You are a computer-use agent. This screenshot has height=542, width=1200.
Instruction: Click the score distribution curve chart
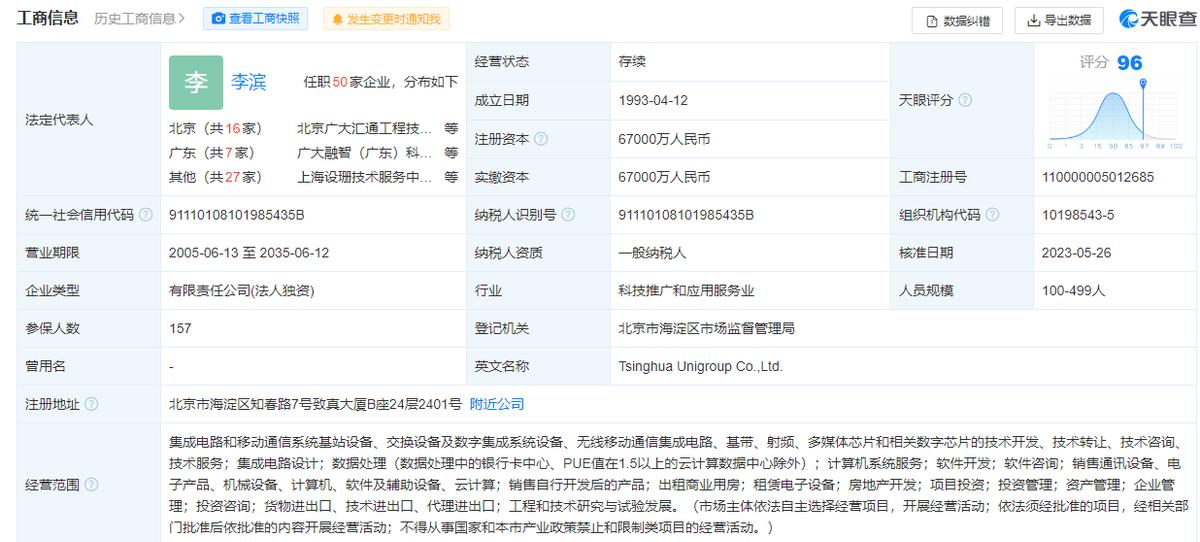(1115, 113)
